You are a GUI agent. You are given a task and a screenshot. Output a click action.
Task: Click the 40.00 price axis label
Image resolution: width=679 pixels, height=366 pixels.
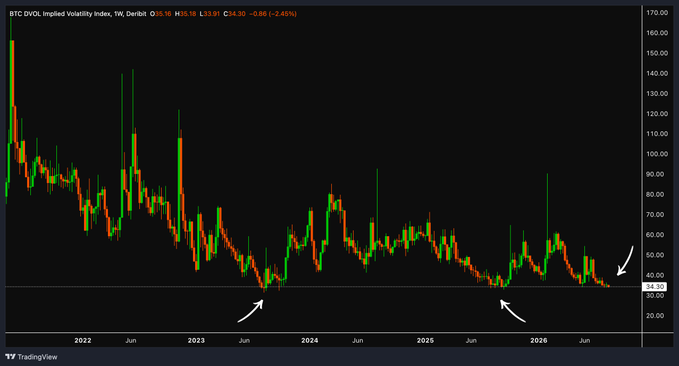pyautogui.click(x=656, y=275)
